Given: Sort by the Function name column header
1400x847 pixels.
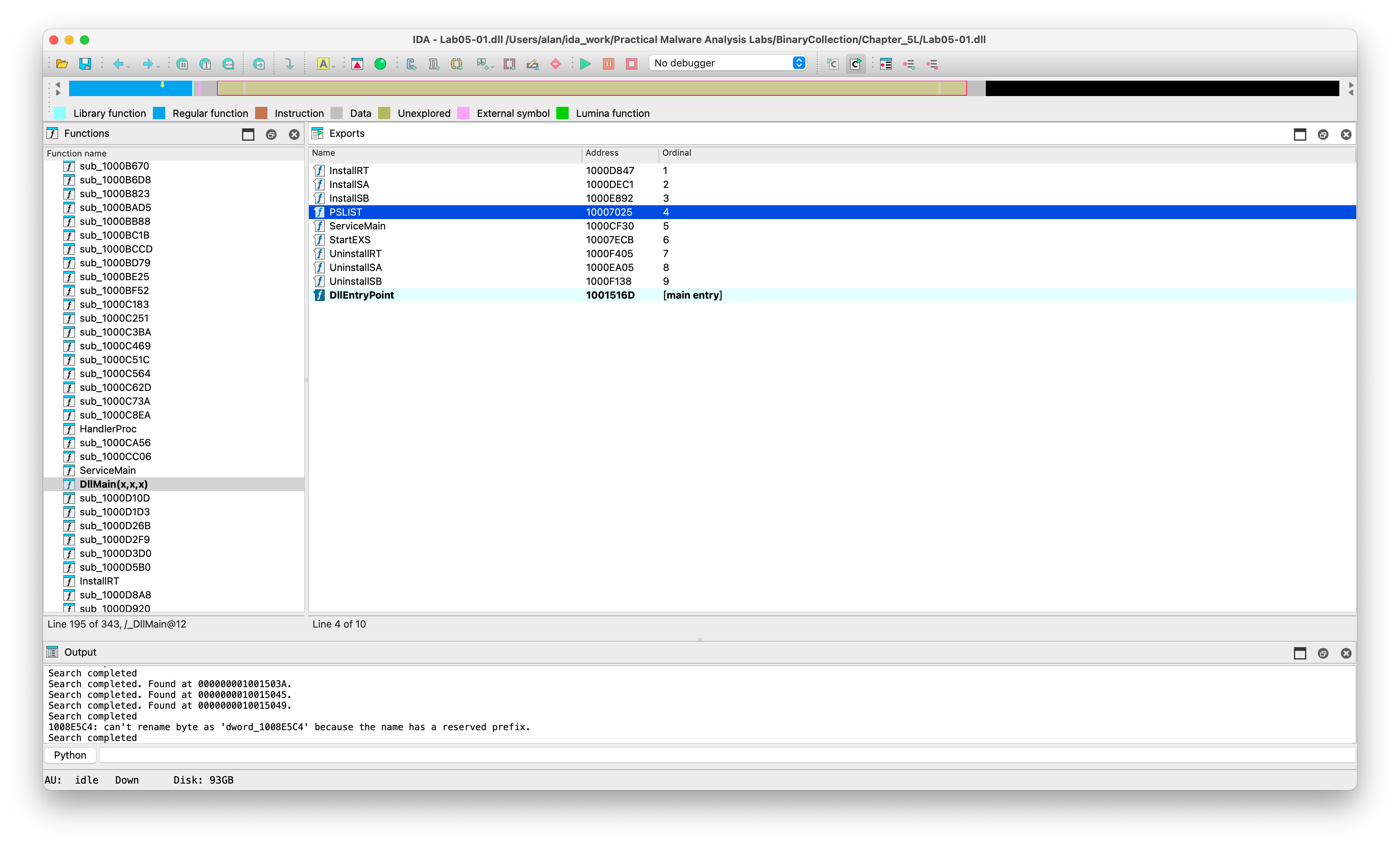Looking at the screenshot, I should pos(173,153).
